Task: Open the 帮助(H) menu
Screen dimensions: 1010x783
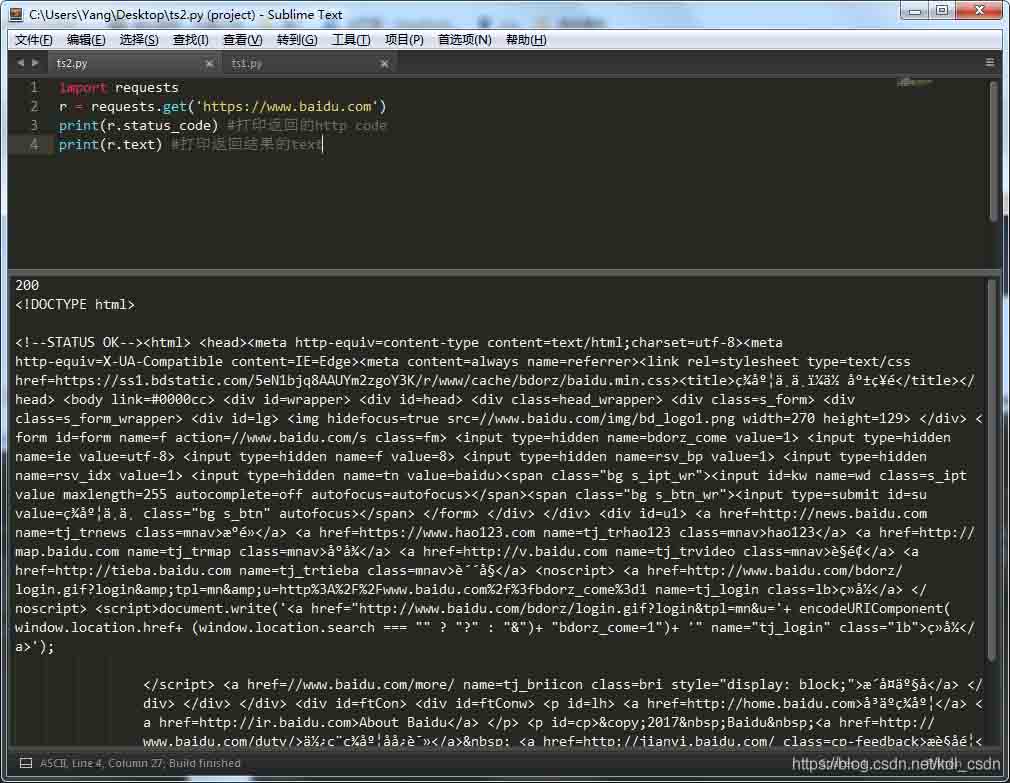Action: (526, 40)
